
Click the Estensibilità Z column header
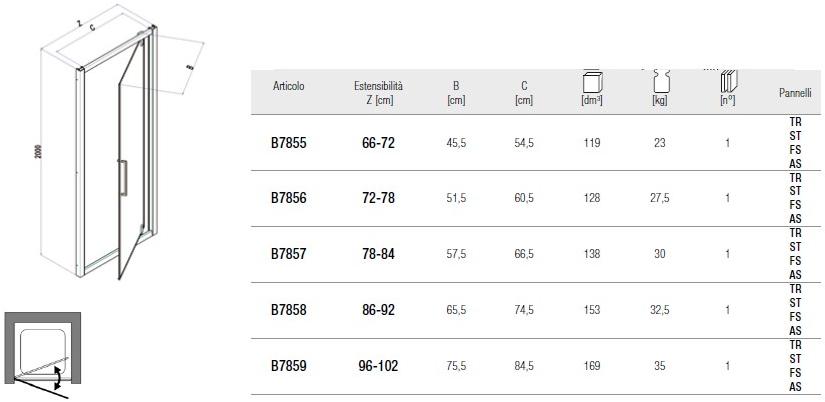pyautogui.click(x=378, y=93)
